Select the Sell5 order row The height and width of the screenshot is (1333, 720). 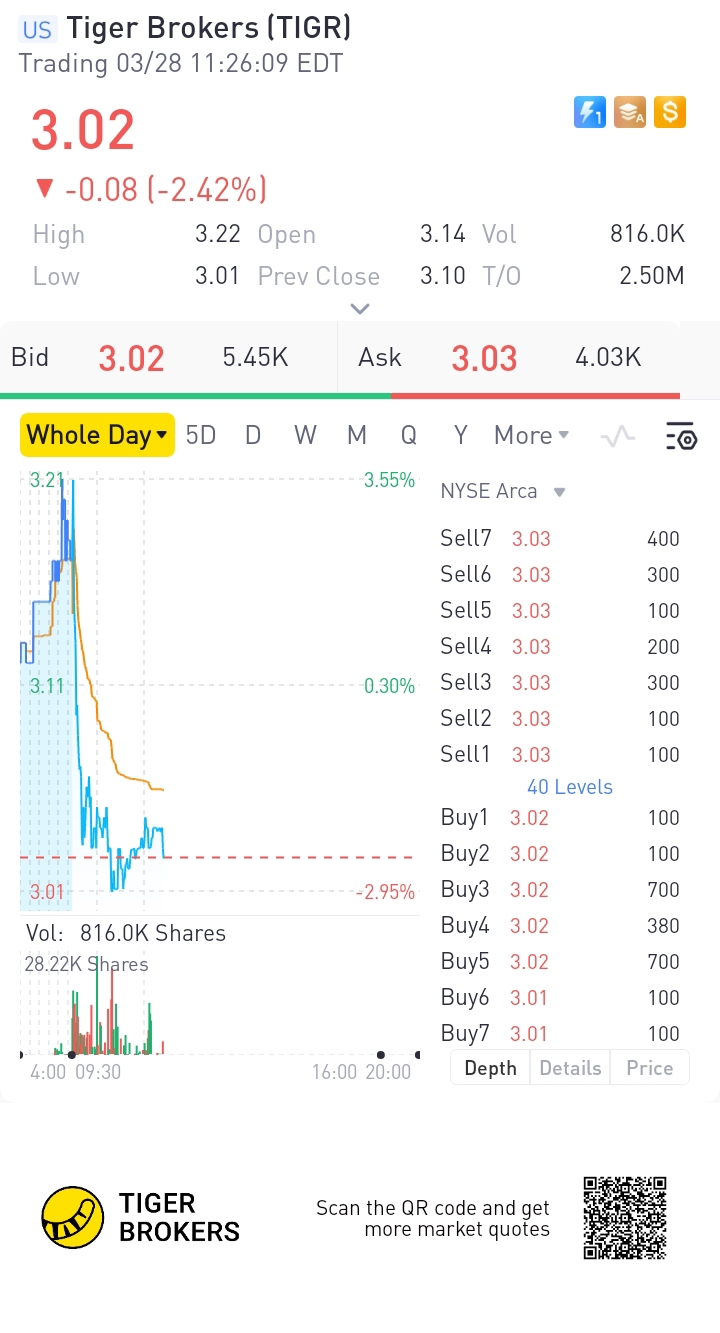pyautogui.click(x=560, y=611)
